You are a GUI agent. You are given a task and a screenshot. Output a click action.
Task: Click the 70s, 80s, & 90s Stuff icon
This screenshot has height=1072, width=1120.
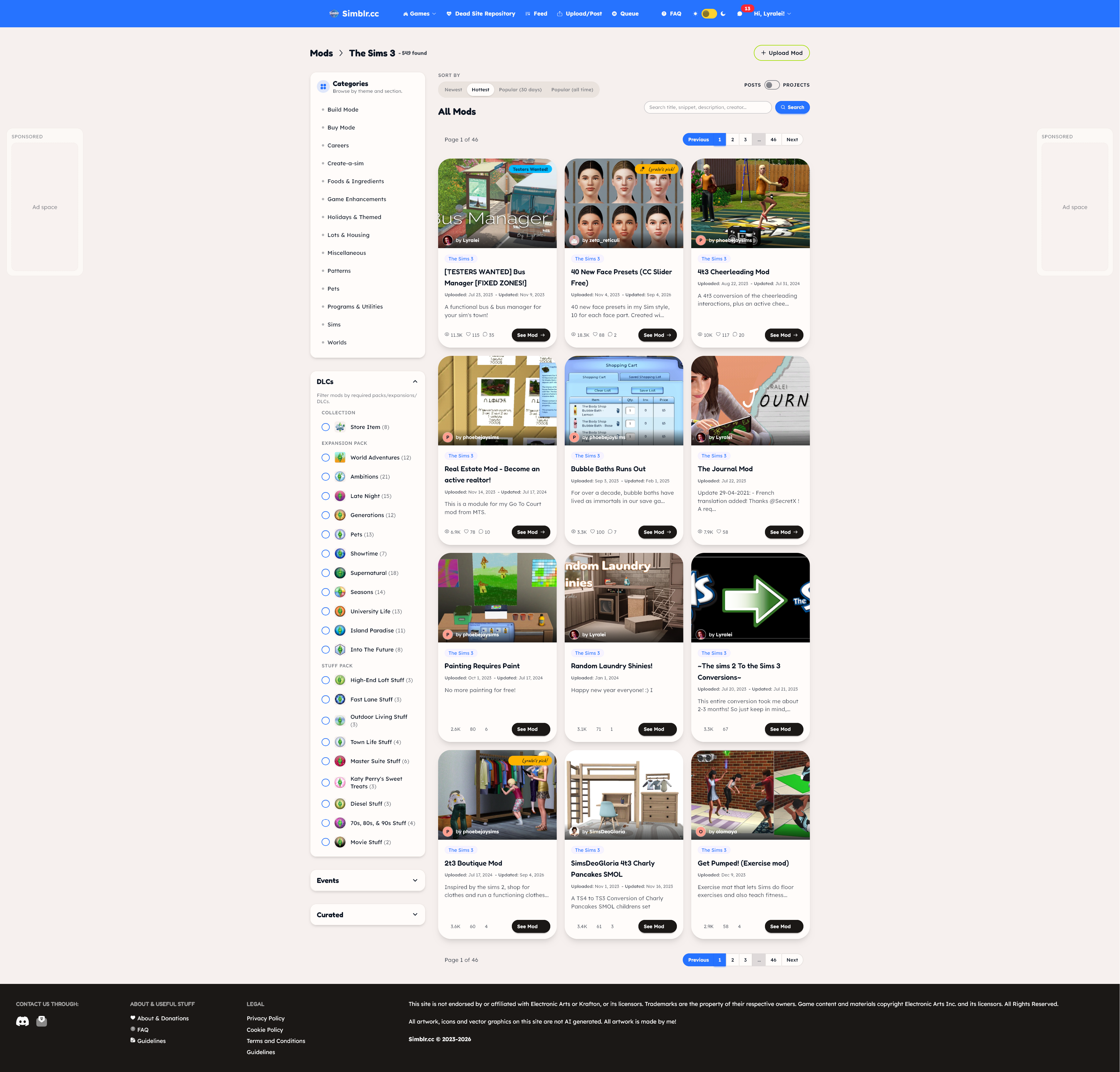[340, 823]
